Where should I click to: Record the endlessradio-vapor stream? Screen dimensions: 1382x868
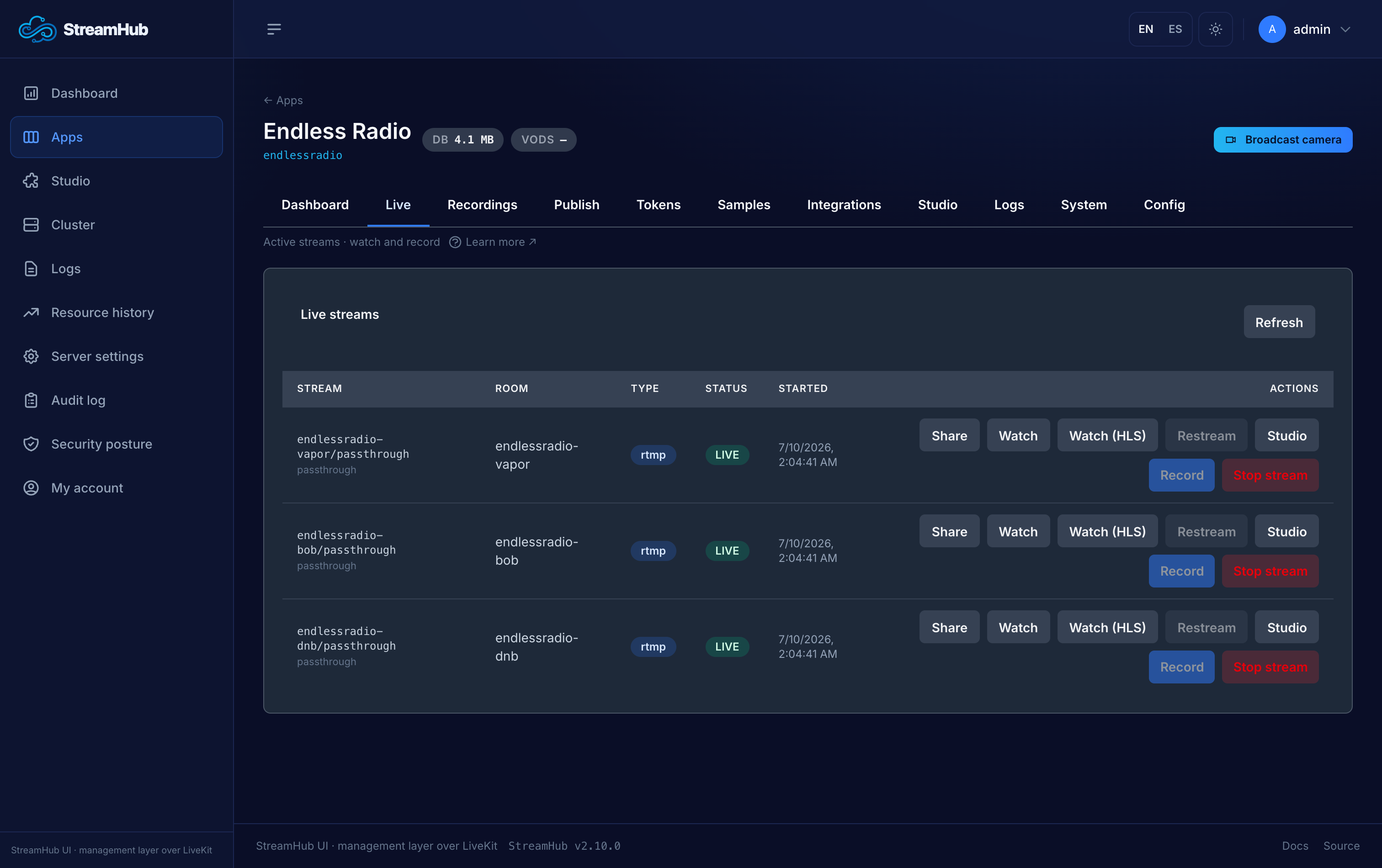(1181, 475)
